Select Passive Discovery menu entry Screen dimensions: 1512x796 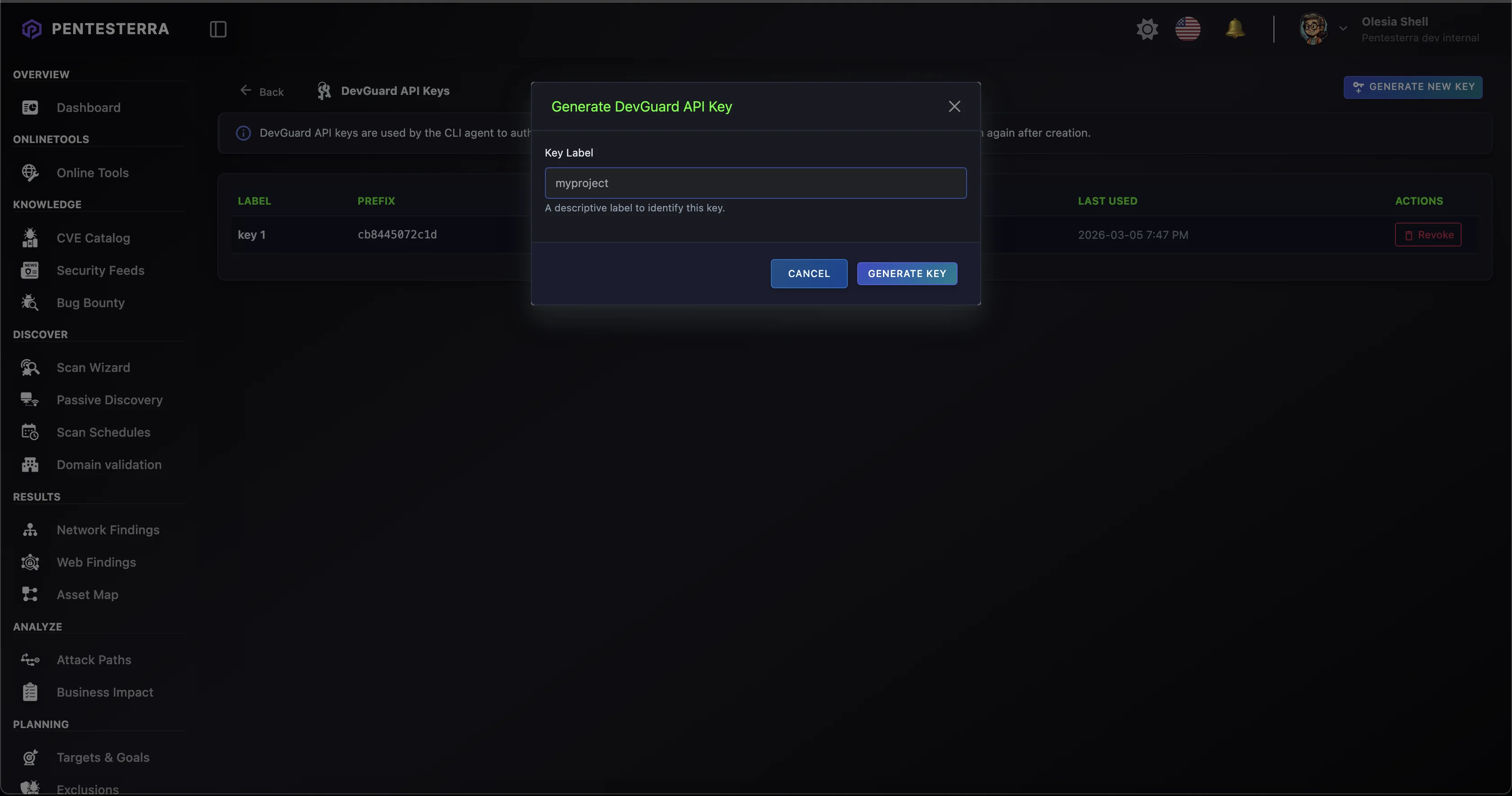110,399
